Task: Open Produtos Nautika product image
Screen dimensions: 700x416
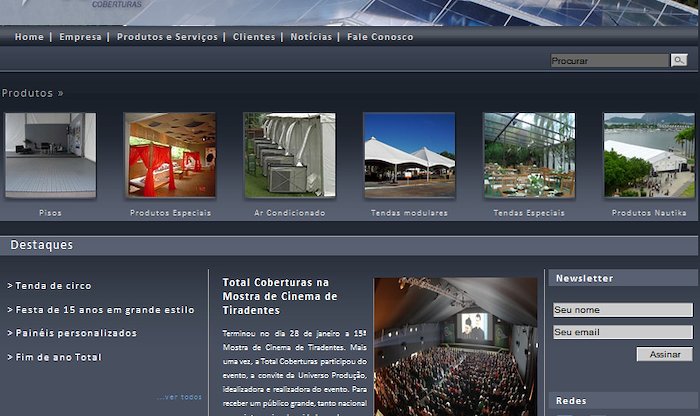Action: (649, 155)
